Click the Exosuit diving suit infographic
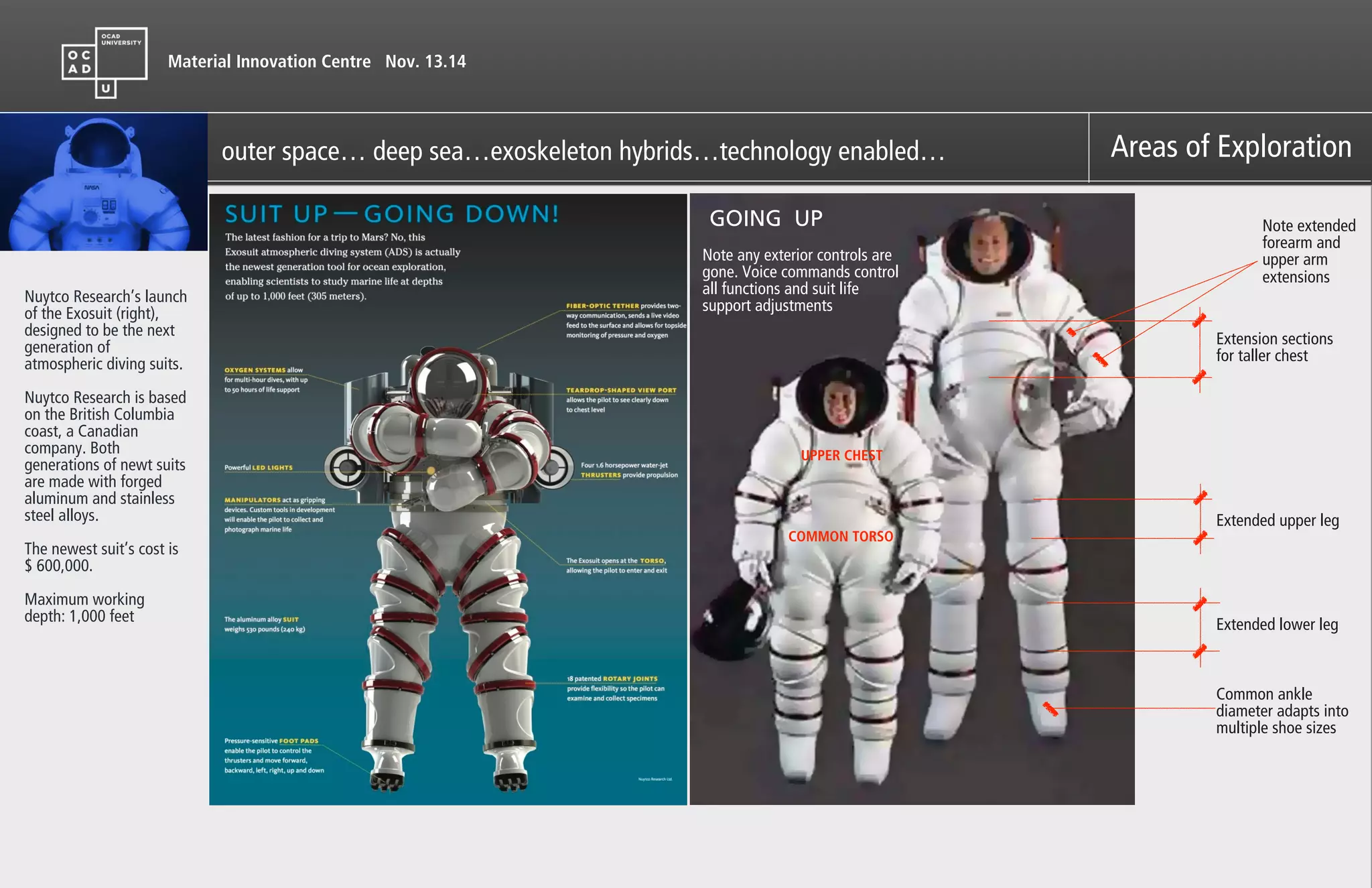Viewport: 1372px width, 888px height. point(448,499)
